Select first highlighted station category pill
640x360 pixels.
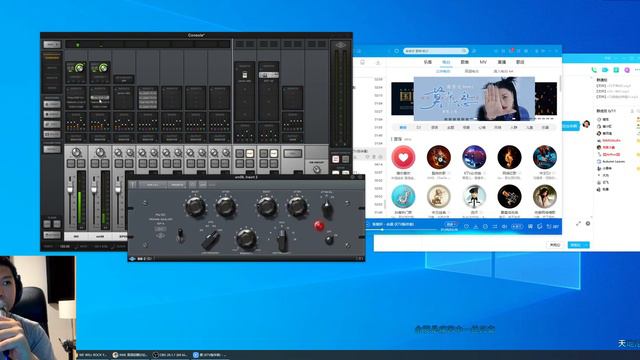[x=403, y=127]
